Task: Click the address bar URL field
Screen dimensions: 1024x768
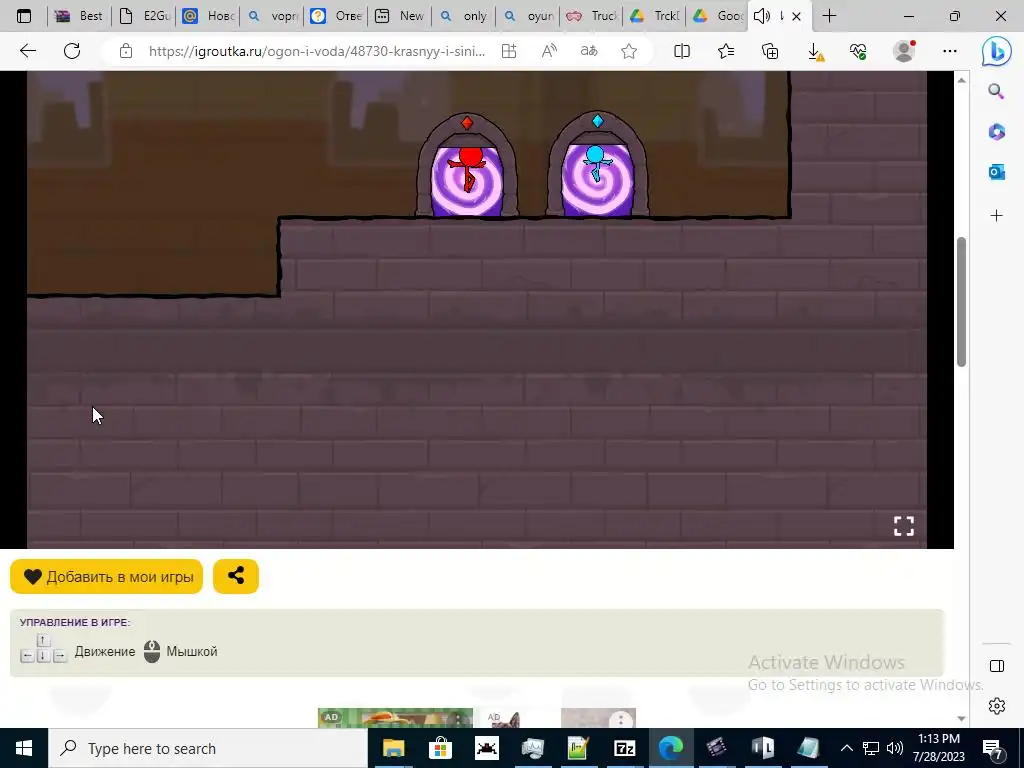Action: click(317, 51)
